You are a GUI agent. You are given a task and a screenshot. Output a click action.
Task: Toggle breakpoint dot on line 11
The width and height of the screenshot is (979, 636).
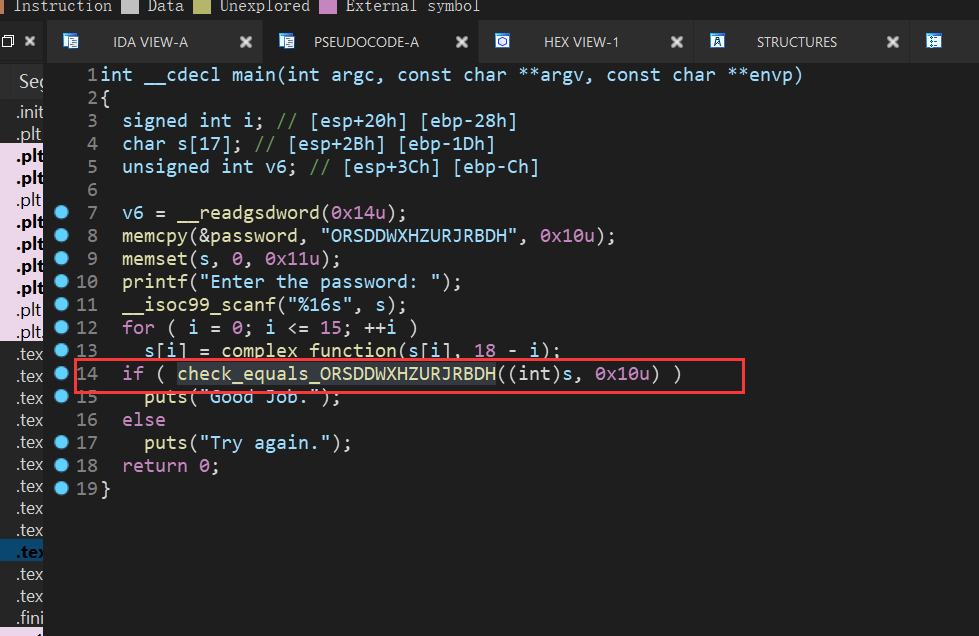61,305
